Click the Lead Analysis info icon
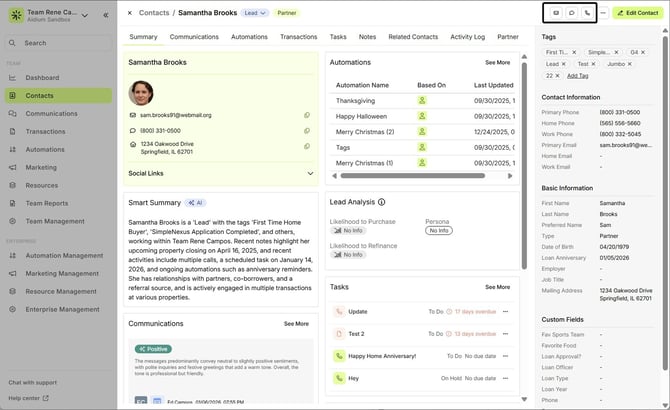670x410 pixels. tap(382, 201)
